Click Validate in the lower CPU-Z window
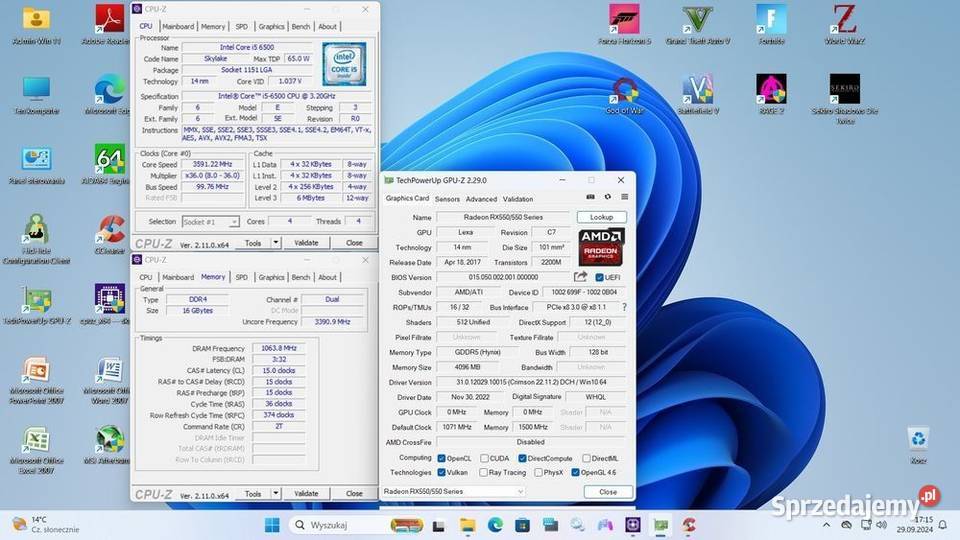The height and width of the screenshot is (540, 960). coord(306,493)
